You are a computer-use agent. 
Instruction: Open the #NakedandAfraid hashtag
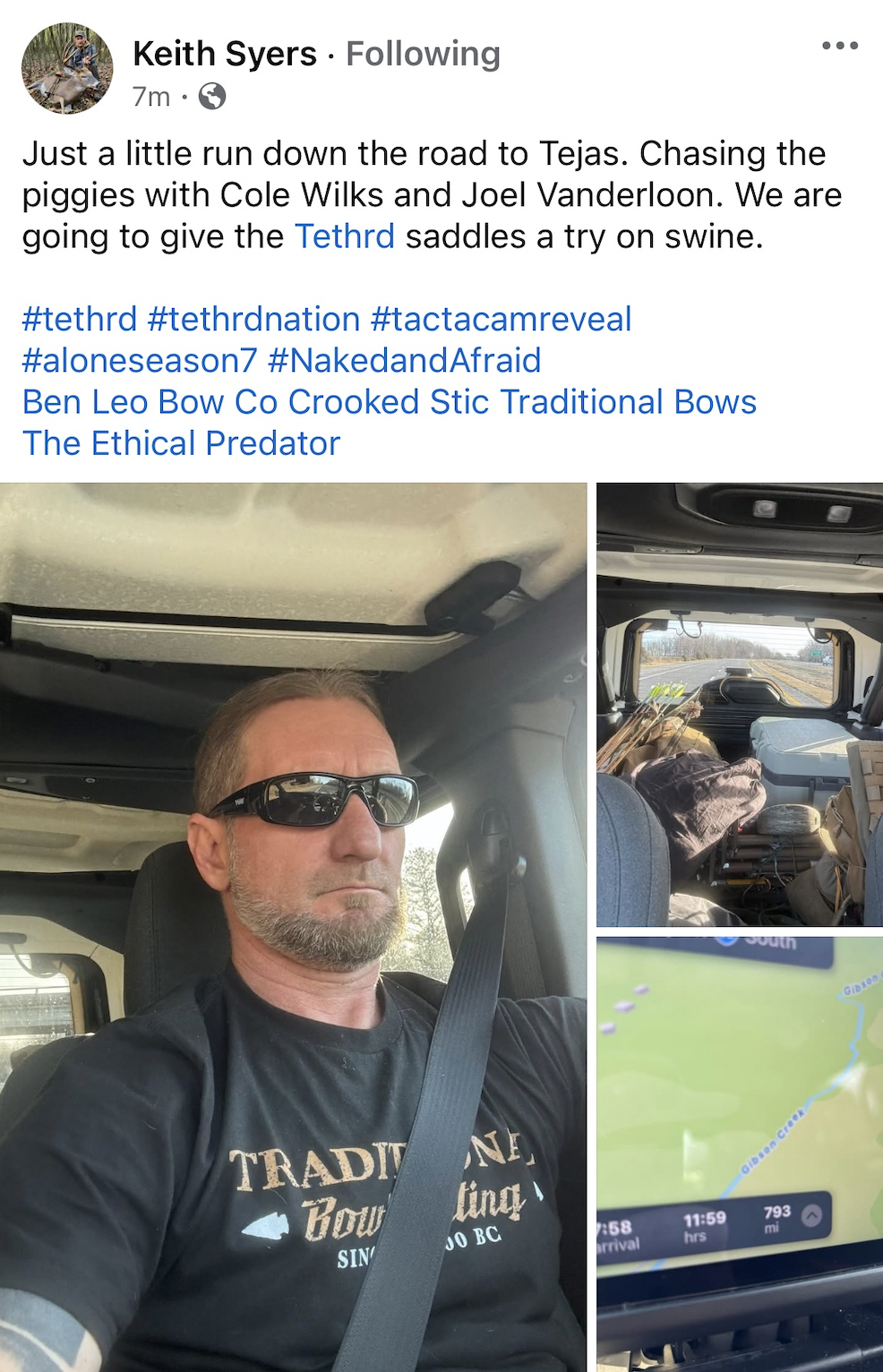404,360
